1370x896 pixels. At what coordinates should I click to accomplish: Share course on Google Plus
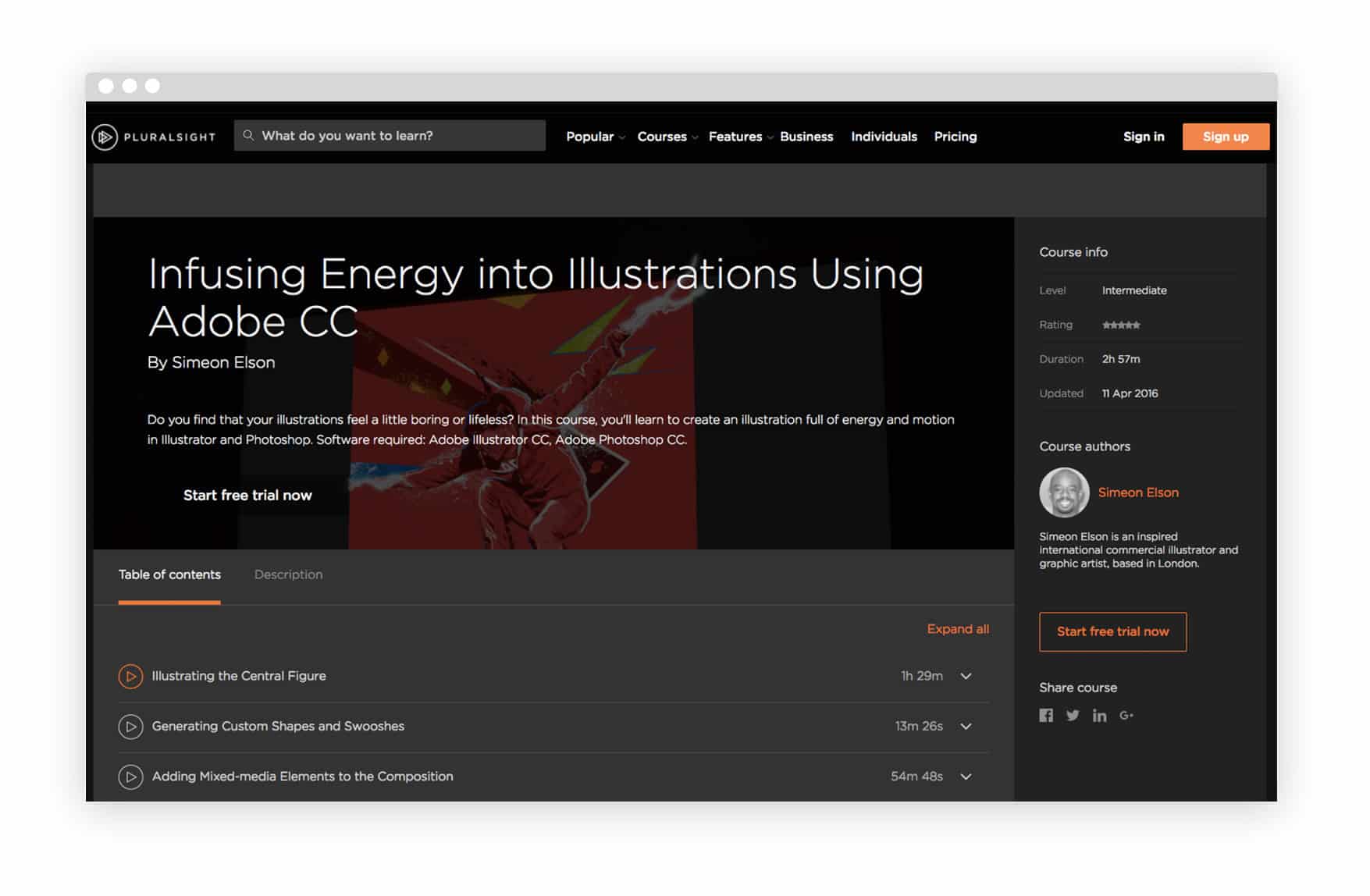point(1126,716)
